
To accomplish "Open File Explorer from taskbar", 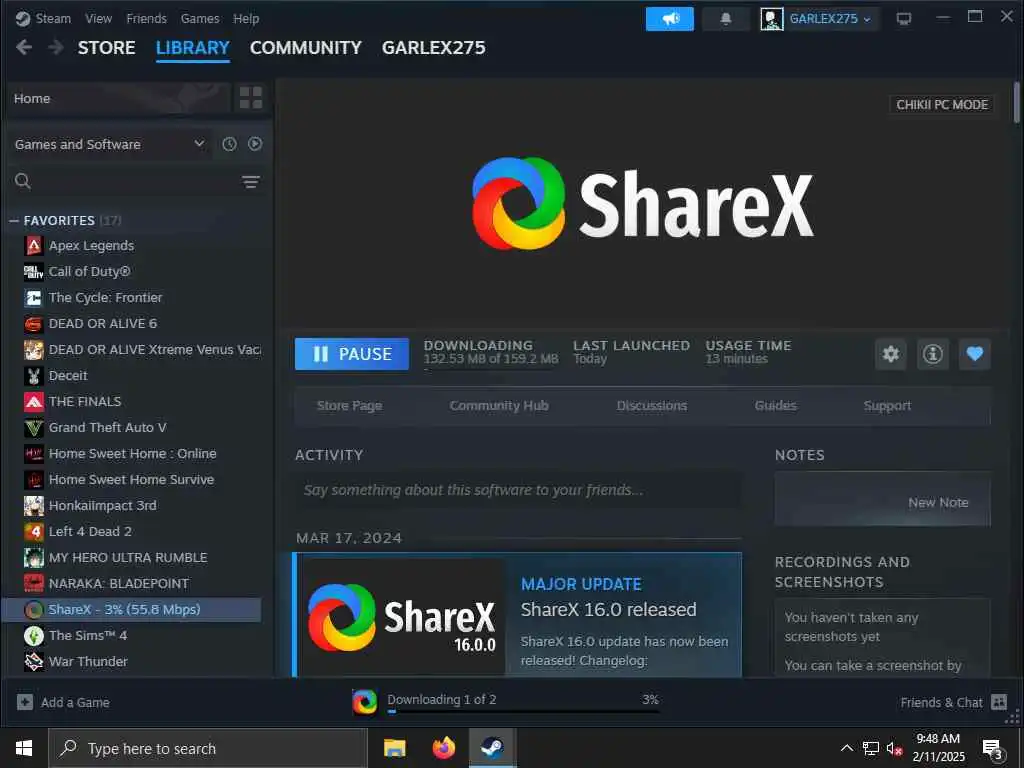I will (x=394, y=748).
